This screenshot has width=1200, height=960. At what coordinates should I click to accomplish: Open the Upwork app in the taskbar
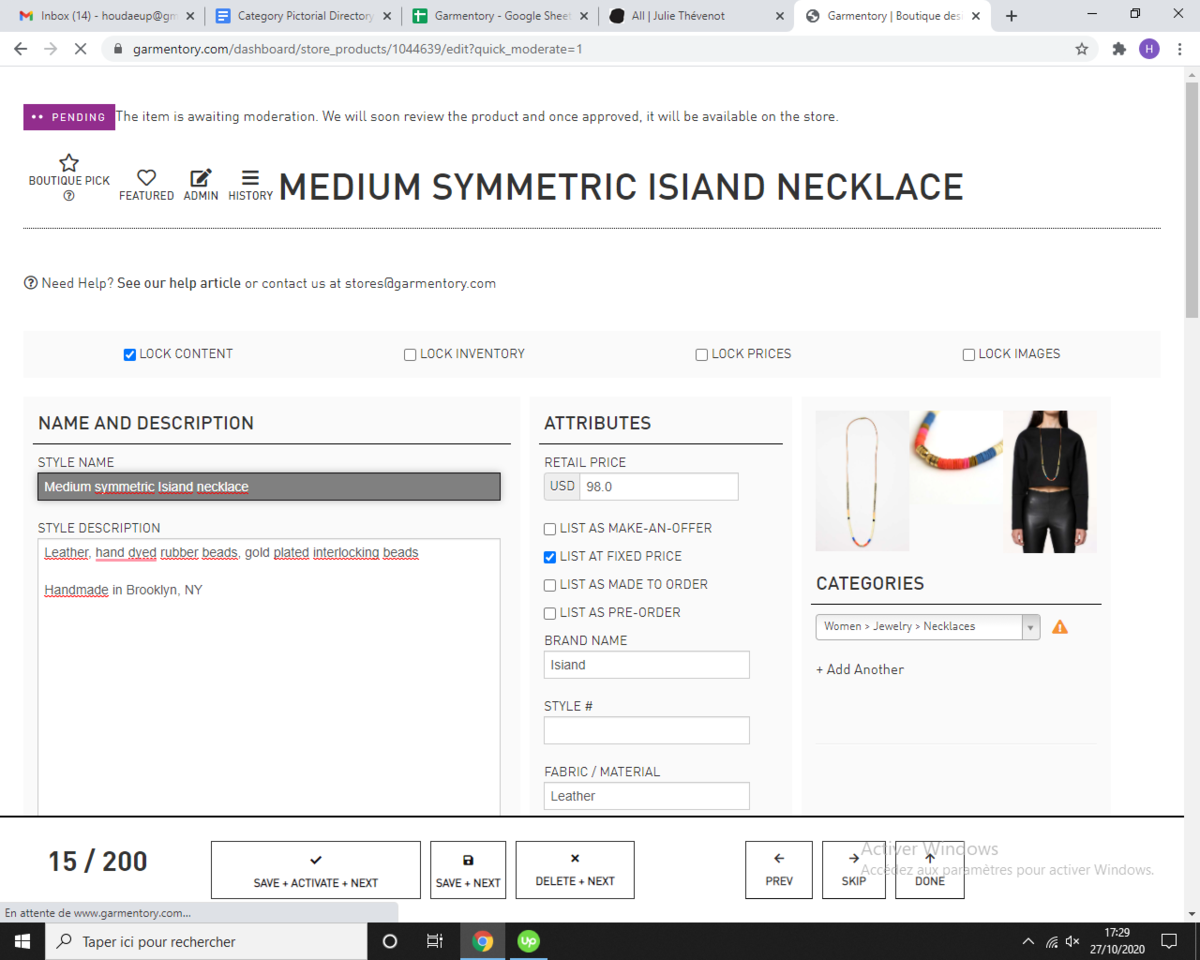[528, 941]
